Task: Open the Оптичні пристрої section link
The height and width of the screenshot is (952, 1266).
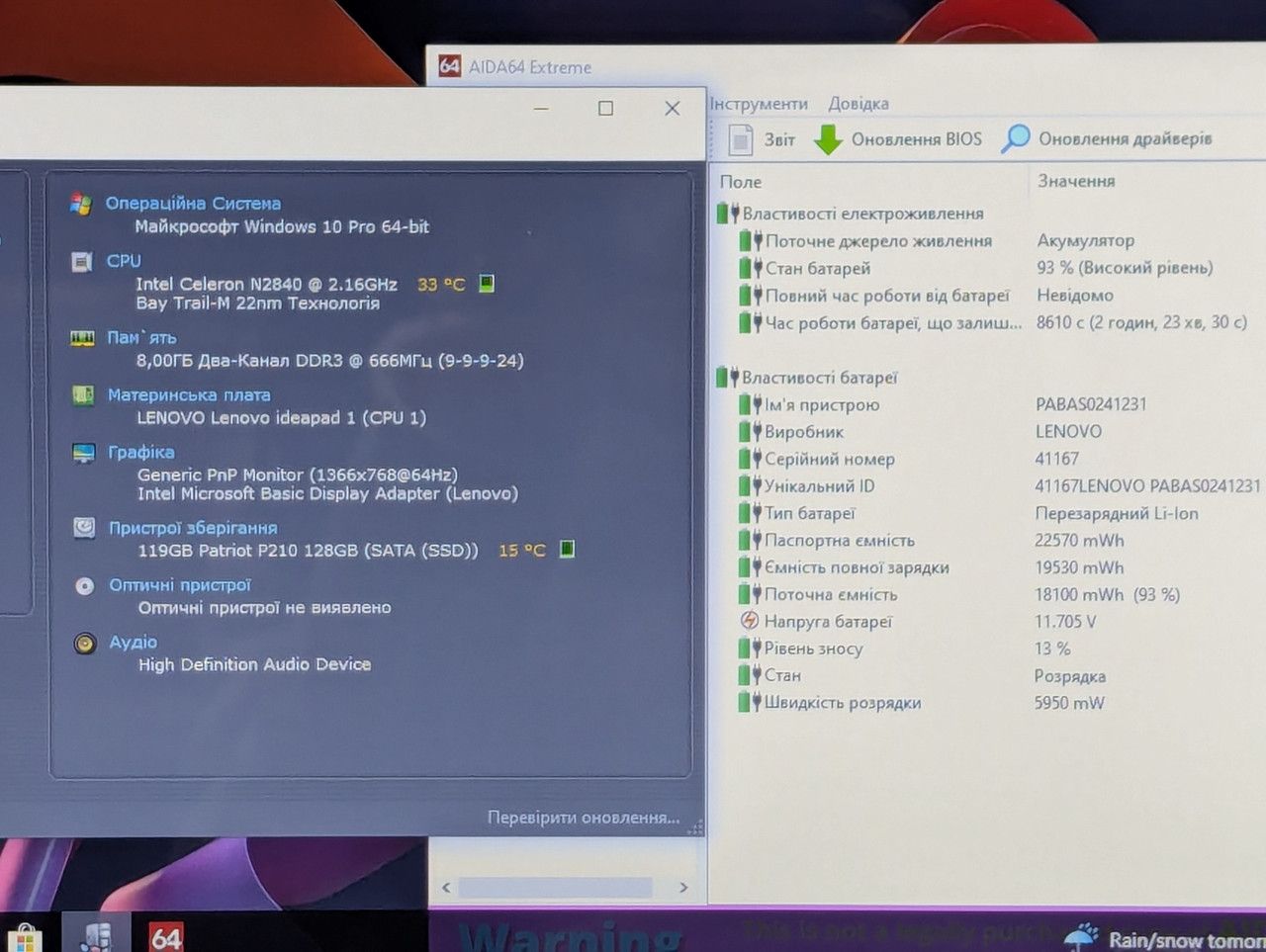Action: tap(180, 585)
